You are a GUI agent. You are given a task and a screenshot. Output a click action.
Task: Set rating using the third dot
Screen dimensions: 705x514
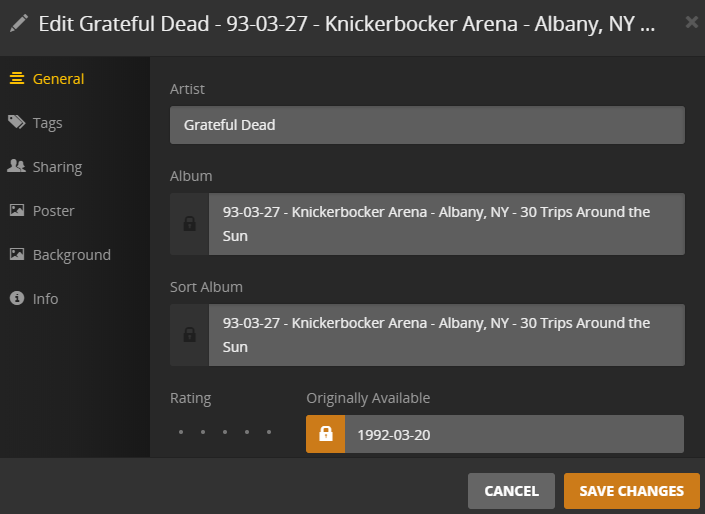225,433
